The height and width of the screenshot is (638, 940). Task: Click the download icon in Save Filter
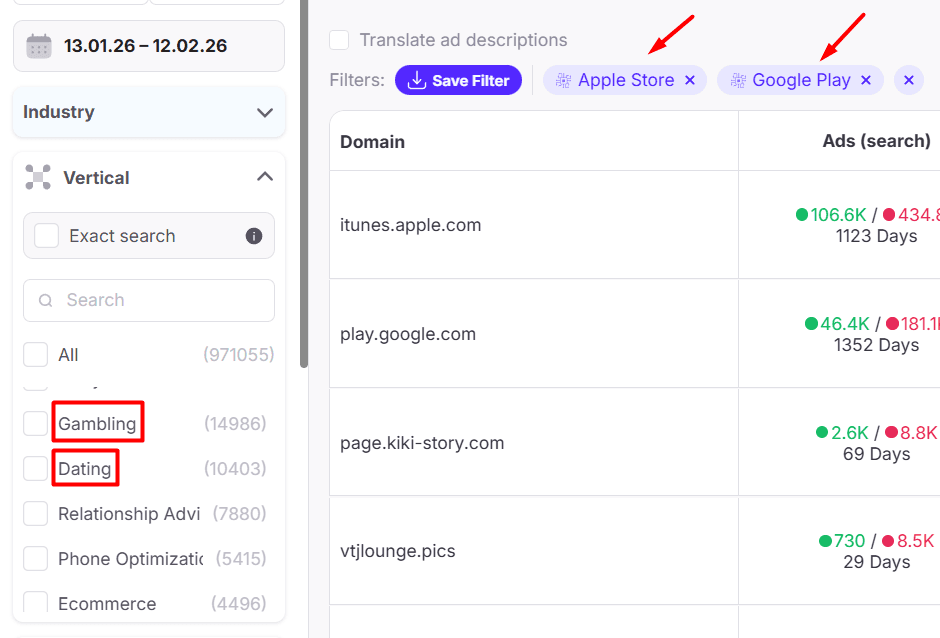click(417, 80)
